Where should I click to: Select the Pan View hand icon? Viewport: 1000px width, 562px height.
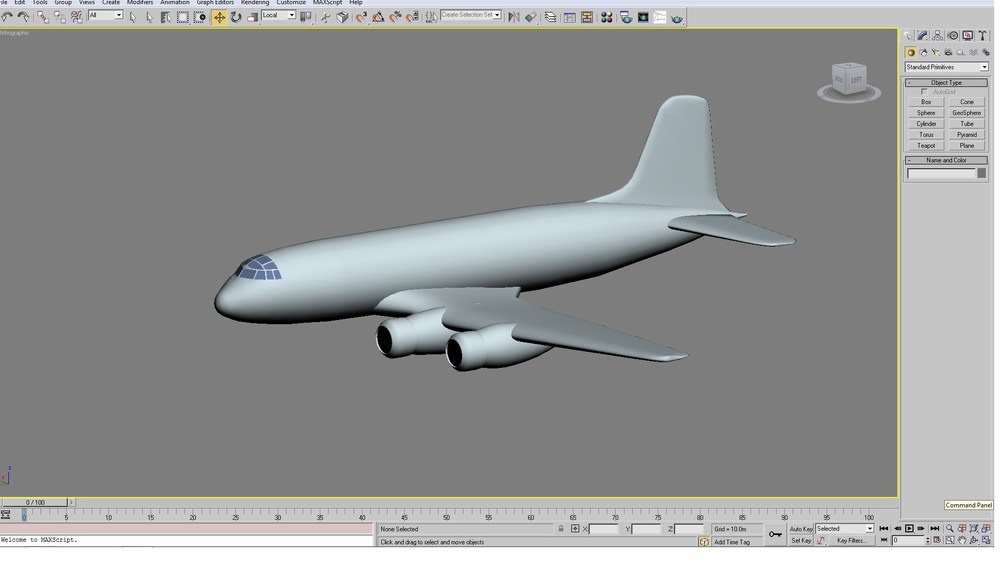[962, 540]
